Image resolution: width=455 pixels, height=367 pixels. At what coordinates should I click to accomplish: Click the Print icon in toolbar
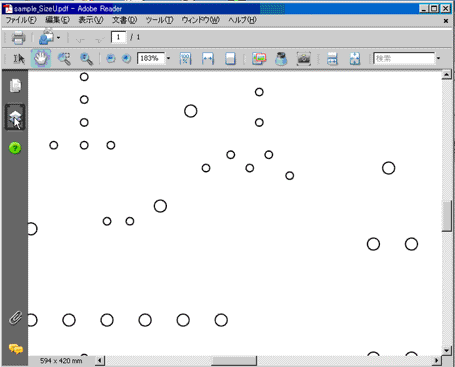tap(18, 37)
